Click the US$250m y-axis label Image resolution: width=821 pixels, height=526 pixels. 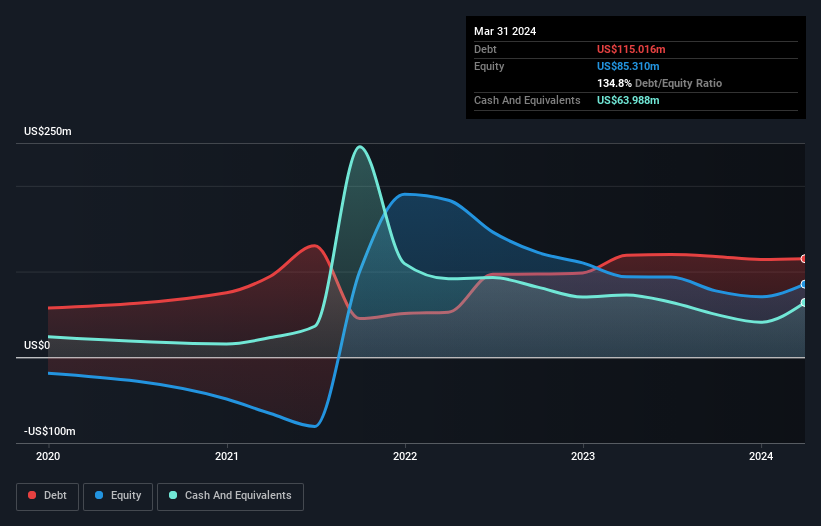[48, 131]
